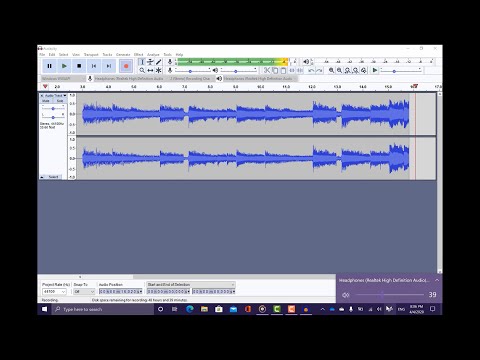
Task: Click the Pause transport button
Action: (x=49, y=66)
